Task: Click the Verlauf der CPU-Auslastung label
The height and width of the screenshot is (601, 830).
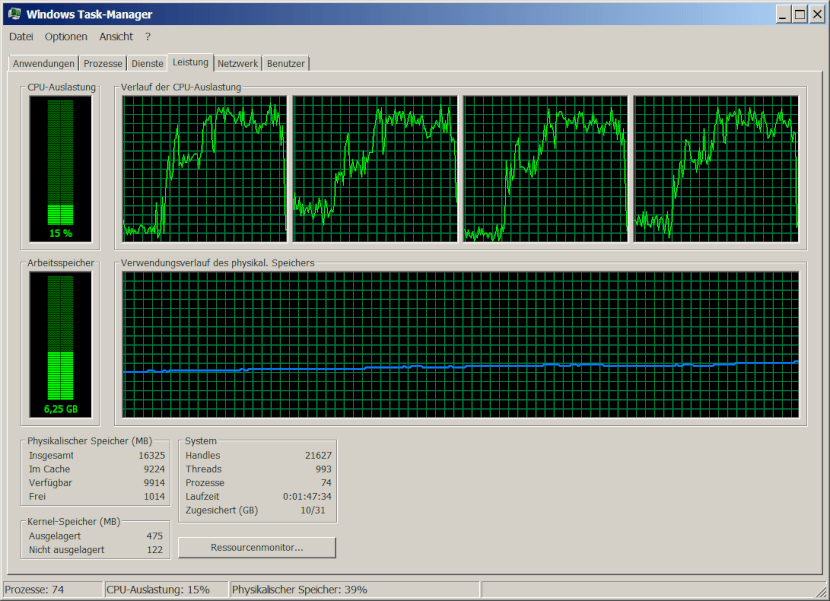Action: tap(181, 87)
